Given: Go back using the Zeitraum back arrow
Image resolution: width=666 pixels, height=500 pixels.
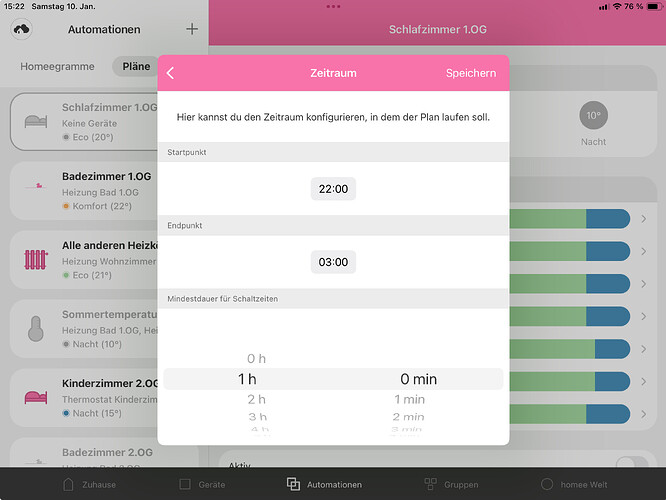Looking at the screenshot, I should pyautogui.click(x=171, y=73).
